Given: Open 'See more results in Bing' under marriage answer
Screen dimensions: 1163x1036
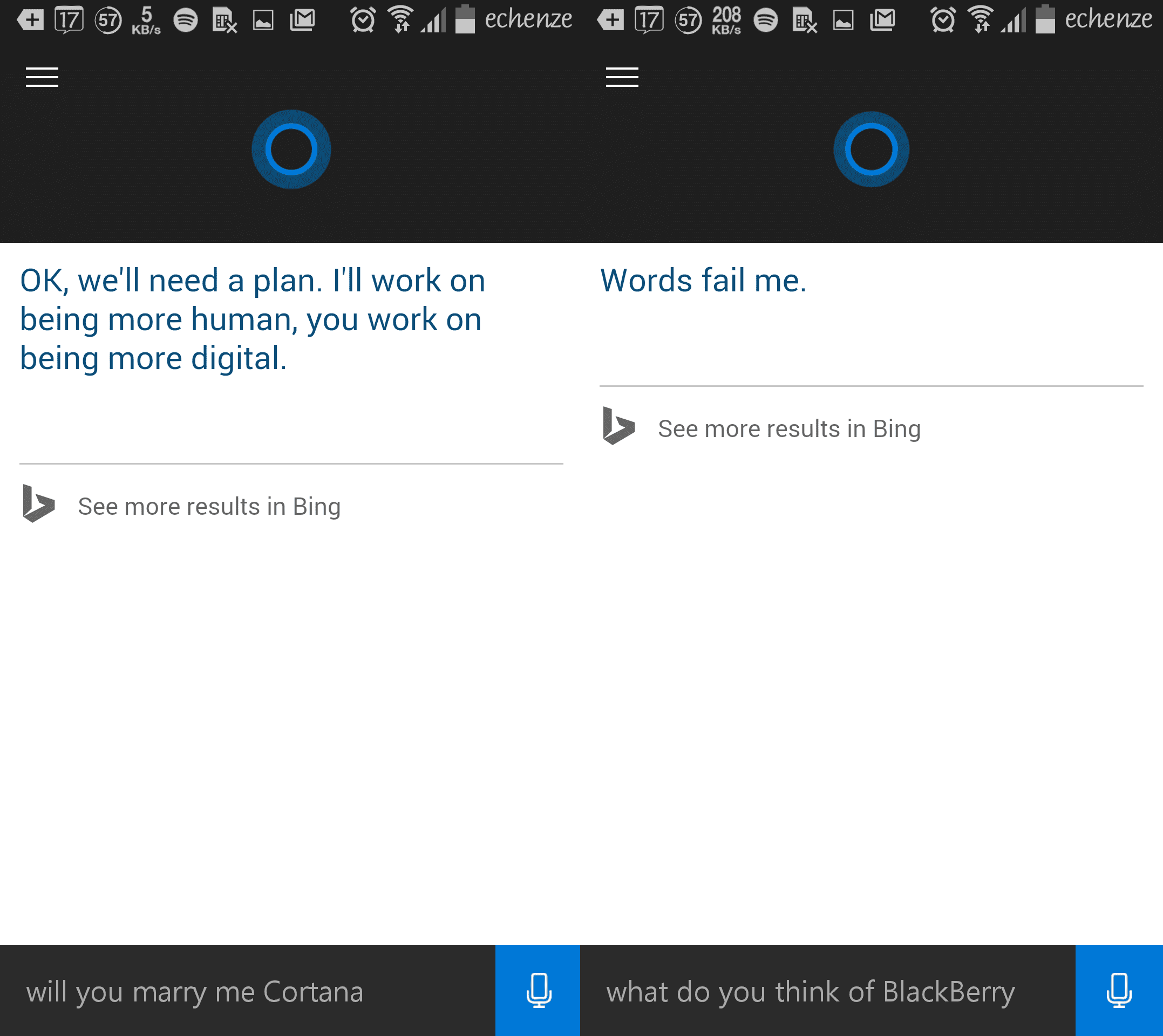Looking at the screenshot, I should (209, 506).
